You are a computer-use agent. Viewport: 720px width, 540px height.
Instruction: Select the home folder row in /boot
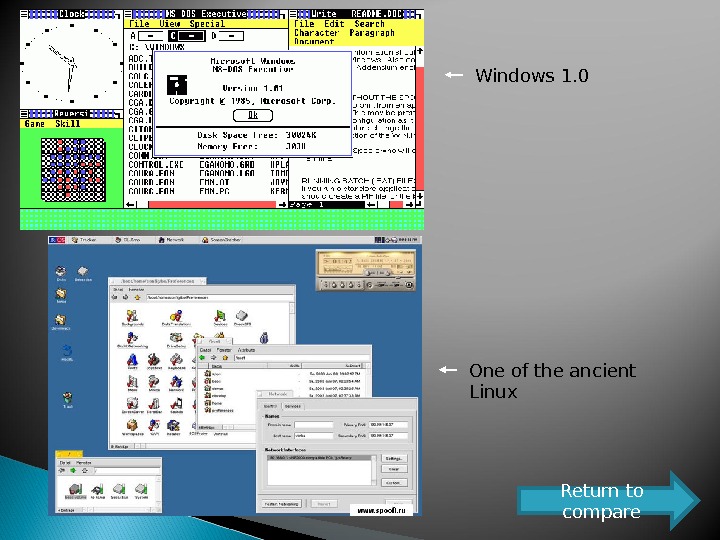213,403
